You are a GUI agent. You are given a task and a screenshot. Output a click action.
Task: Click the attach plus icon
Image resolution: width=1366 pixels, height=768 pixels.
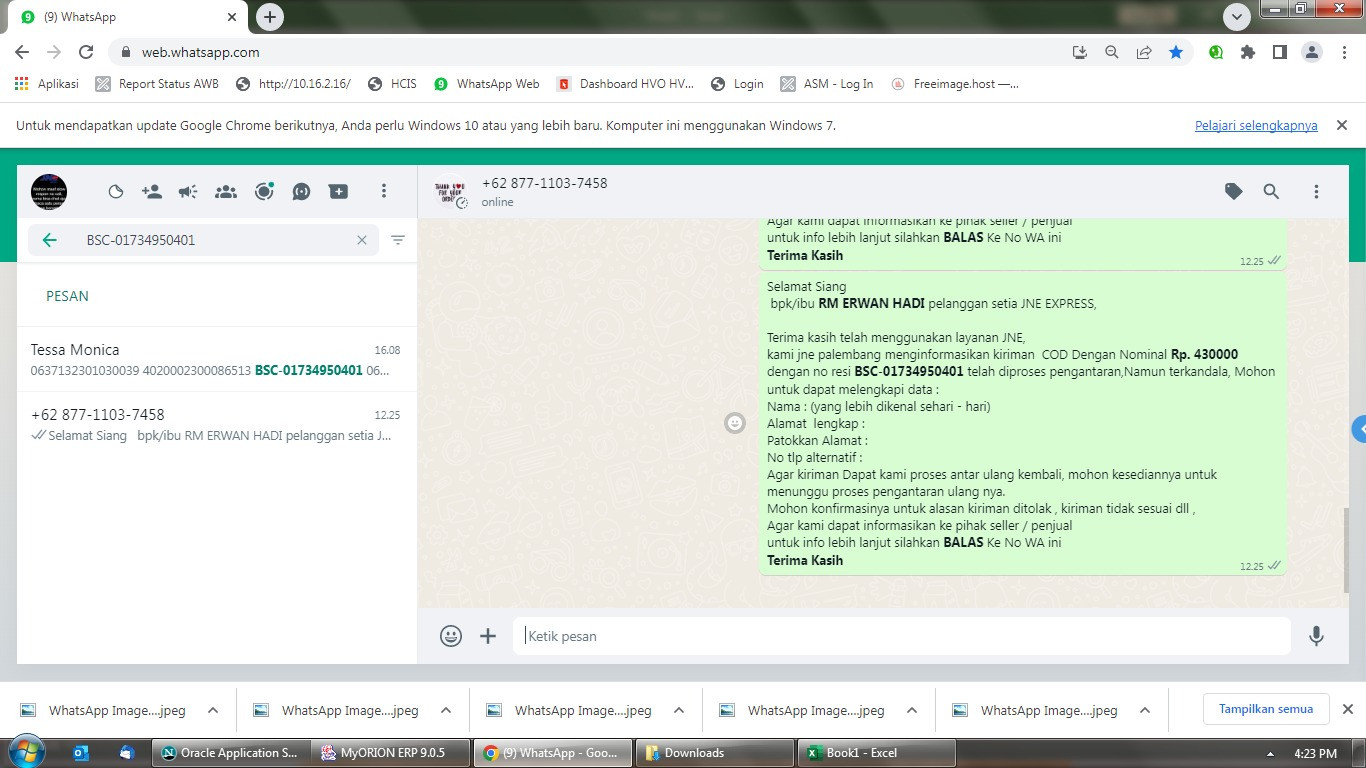[488, 635]
